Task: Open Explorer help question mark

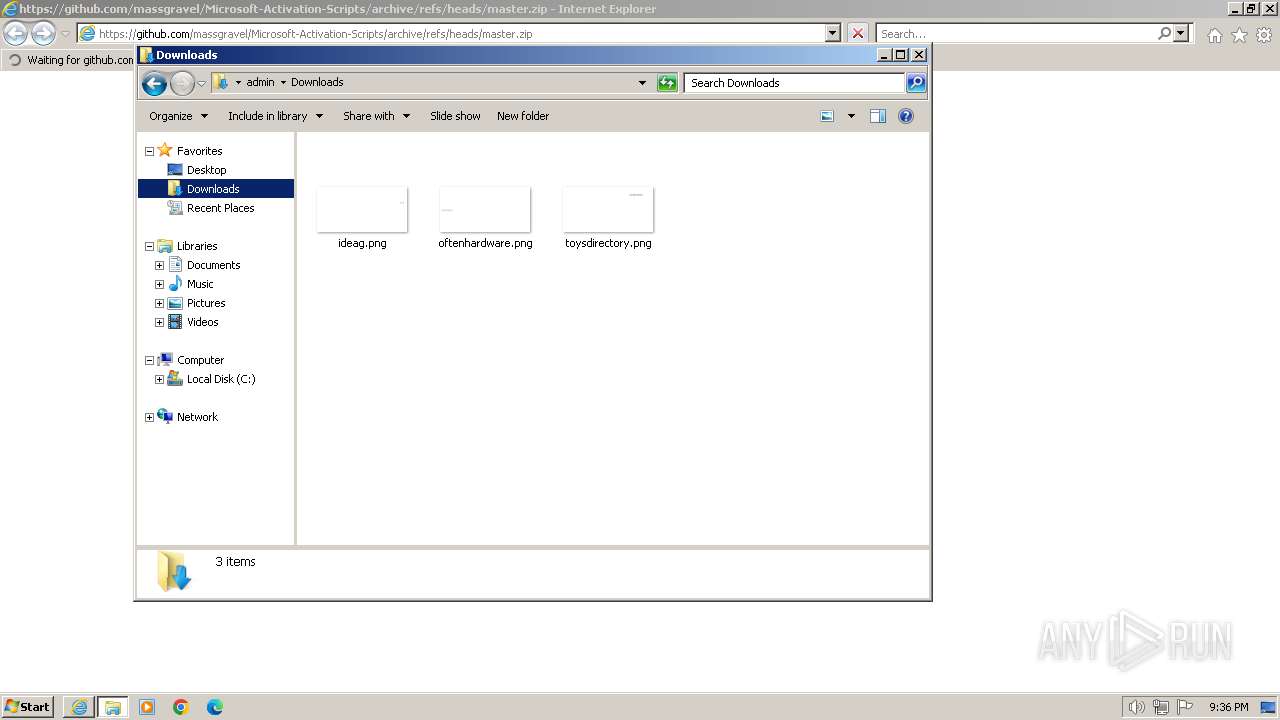Action: coord(906,116)
